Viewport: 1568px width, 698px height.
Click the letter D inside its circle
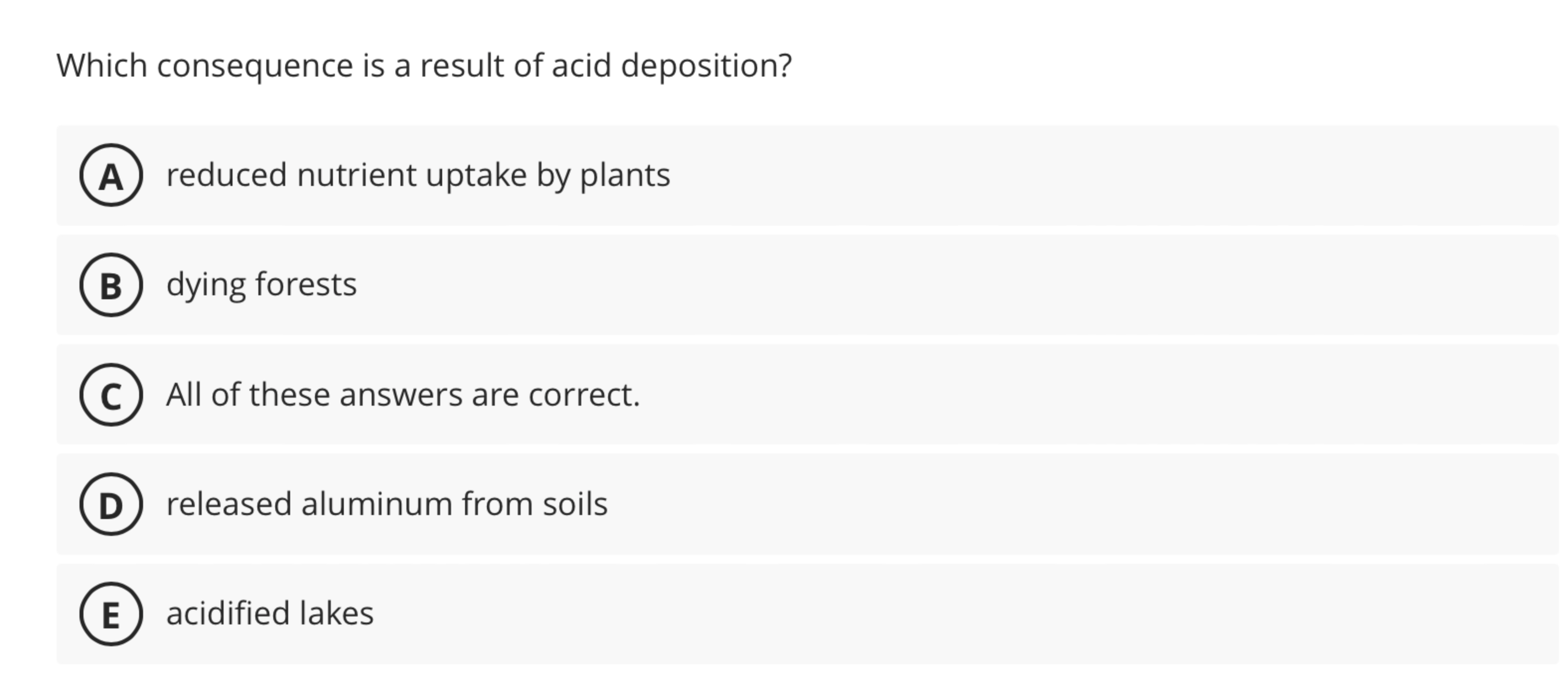pos(111,504)
